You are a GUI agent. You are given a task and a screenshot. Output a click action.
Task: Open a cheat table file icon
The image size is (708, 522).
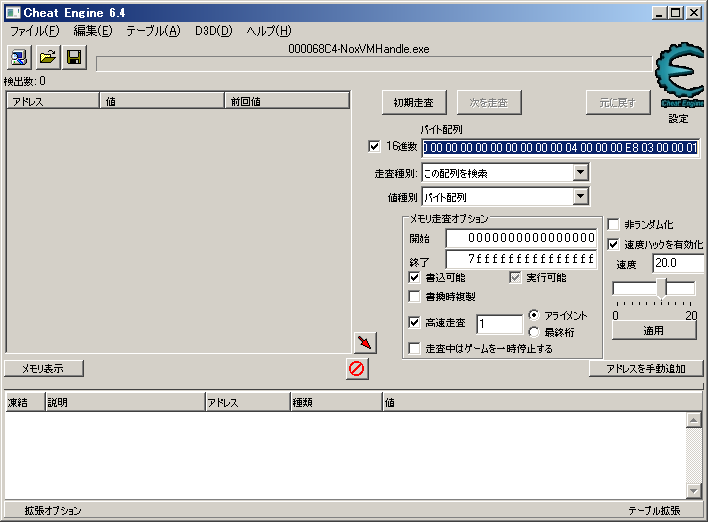(x=47, y=57)
